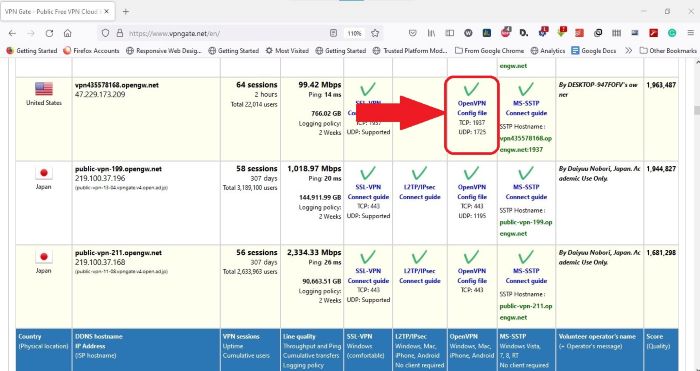Open the Google Docs bookmark
Image resolution: width=700 pixels, height=371 pixels.
pyautogui.click(x=594, y=51)
